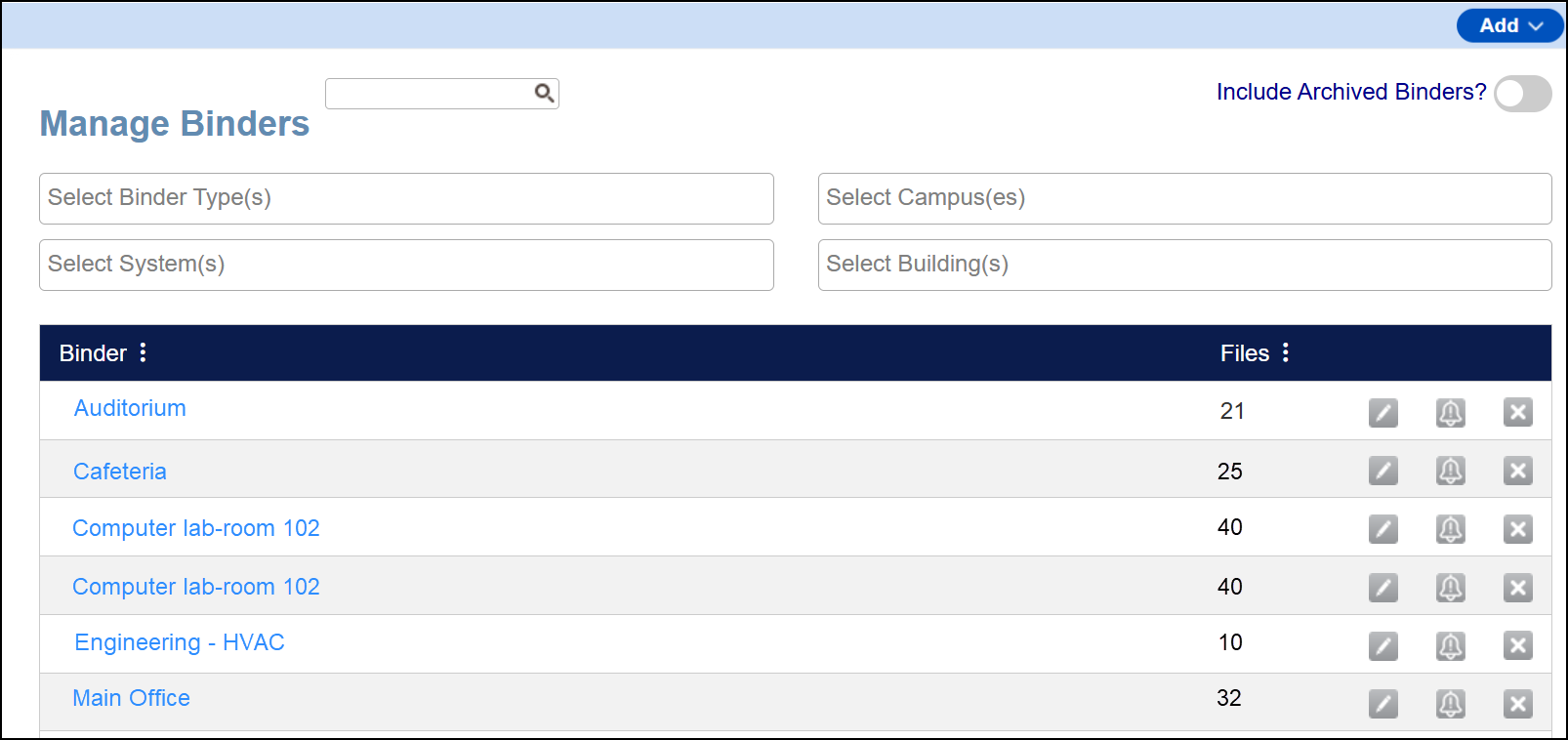The width and height of the screenshot is (1568, 740).
Task: Delete the Main Office binder with X icon
Action: 1517,704
